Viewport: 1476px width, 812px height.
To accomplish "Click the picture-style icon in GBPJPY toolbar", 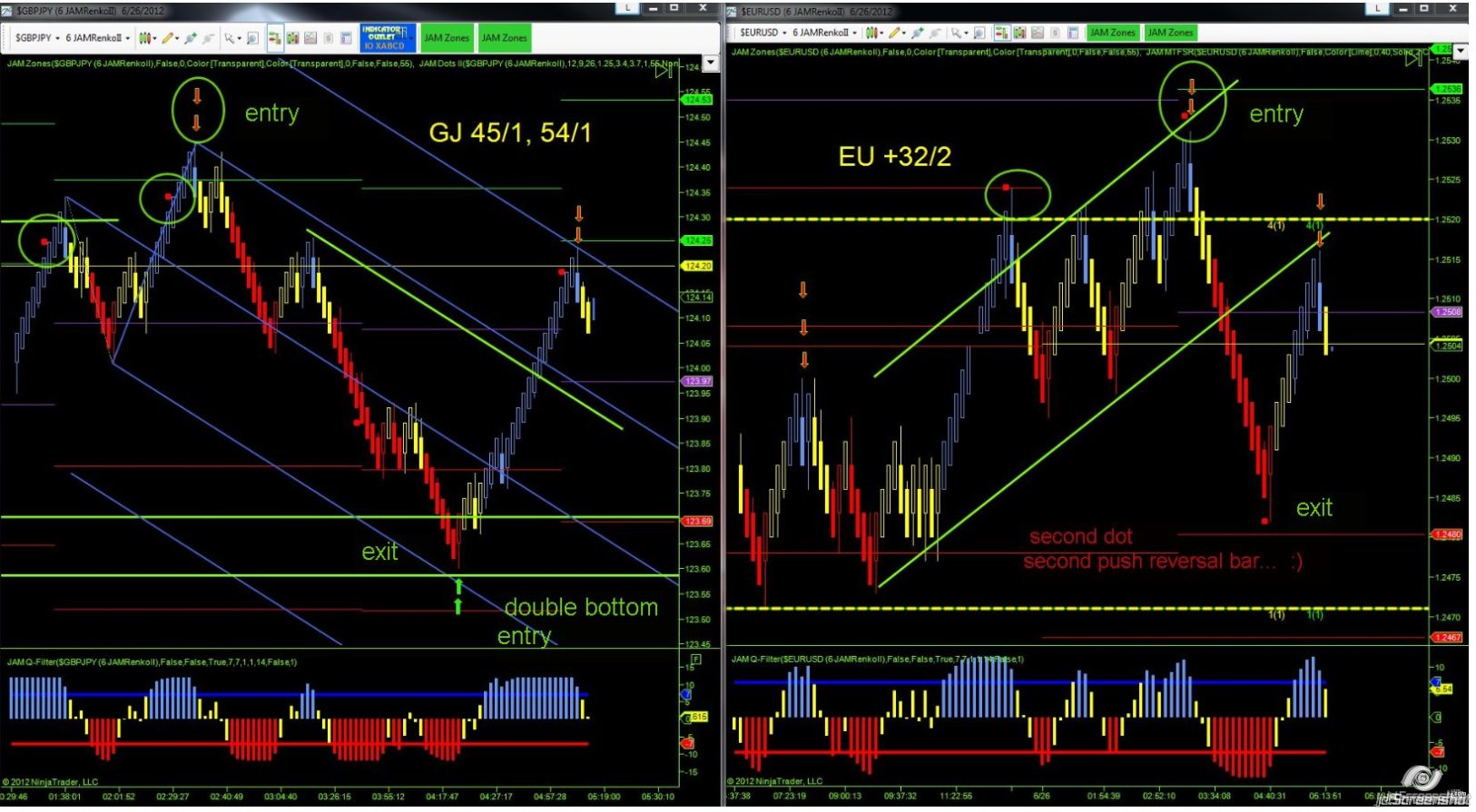I will [x=310, y=38].
